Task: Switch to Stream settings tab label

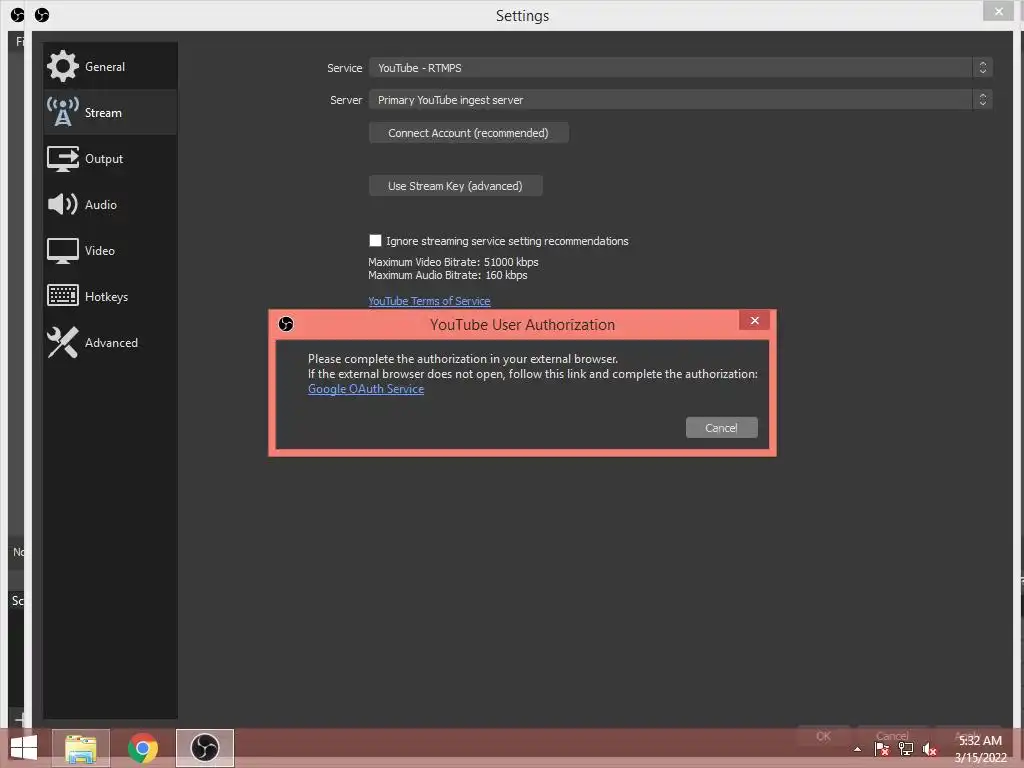Action: tap(103, 112)
